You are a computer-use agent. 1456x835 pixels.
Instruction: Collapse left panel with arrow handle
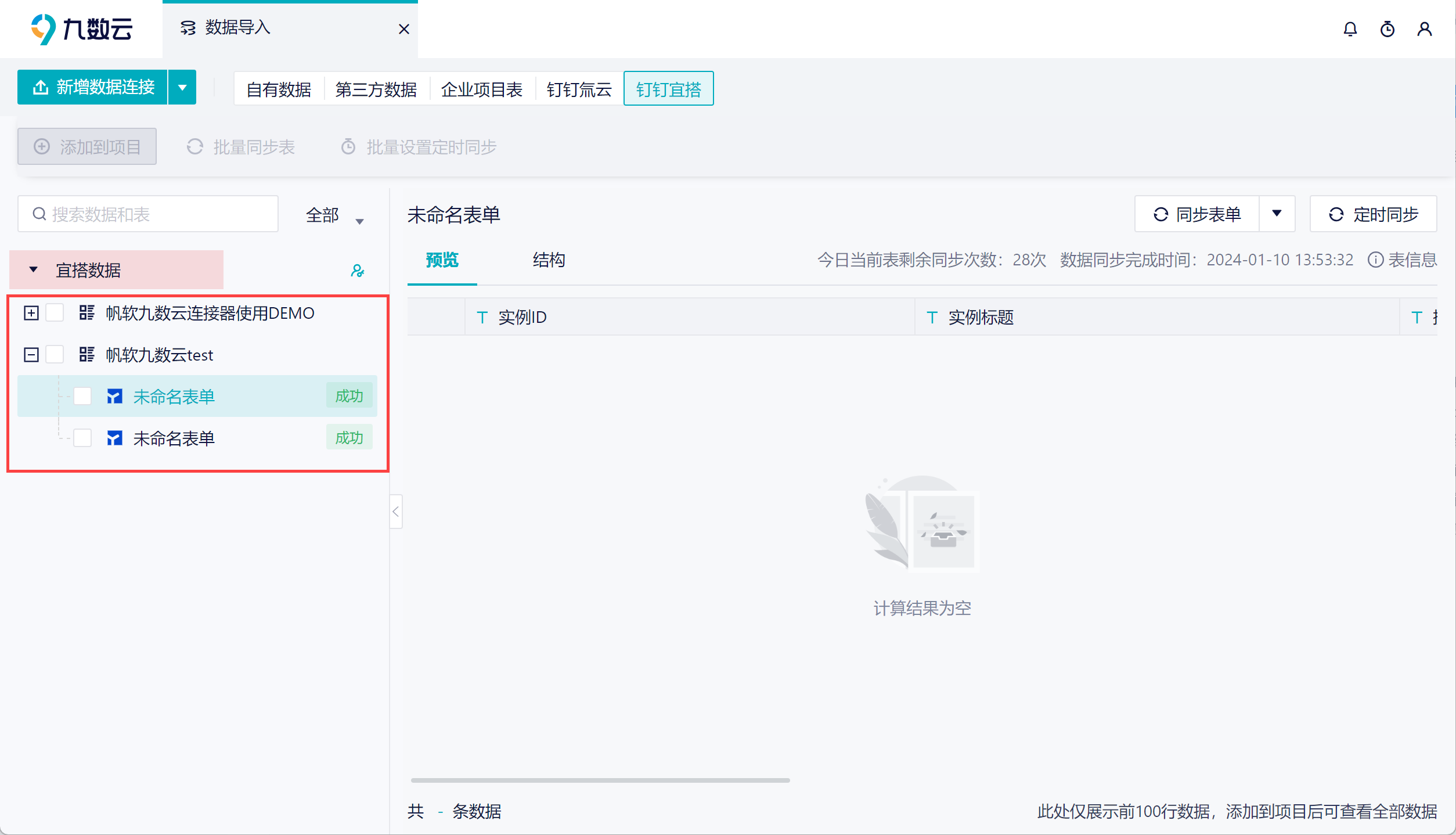[x=396, y=512]
